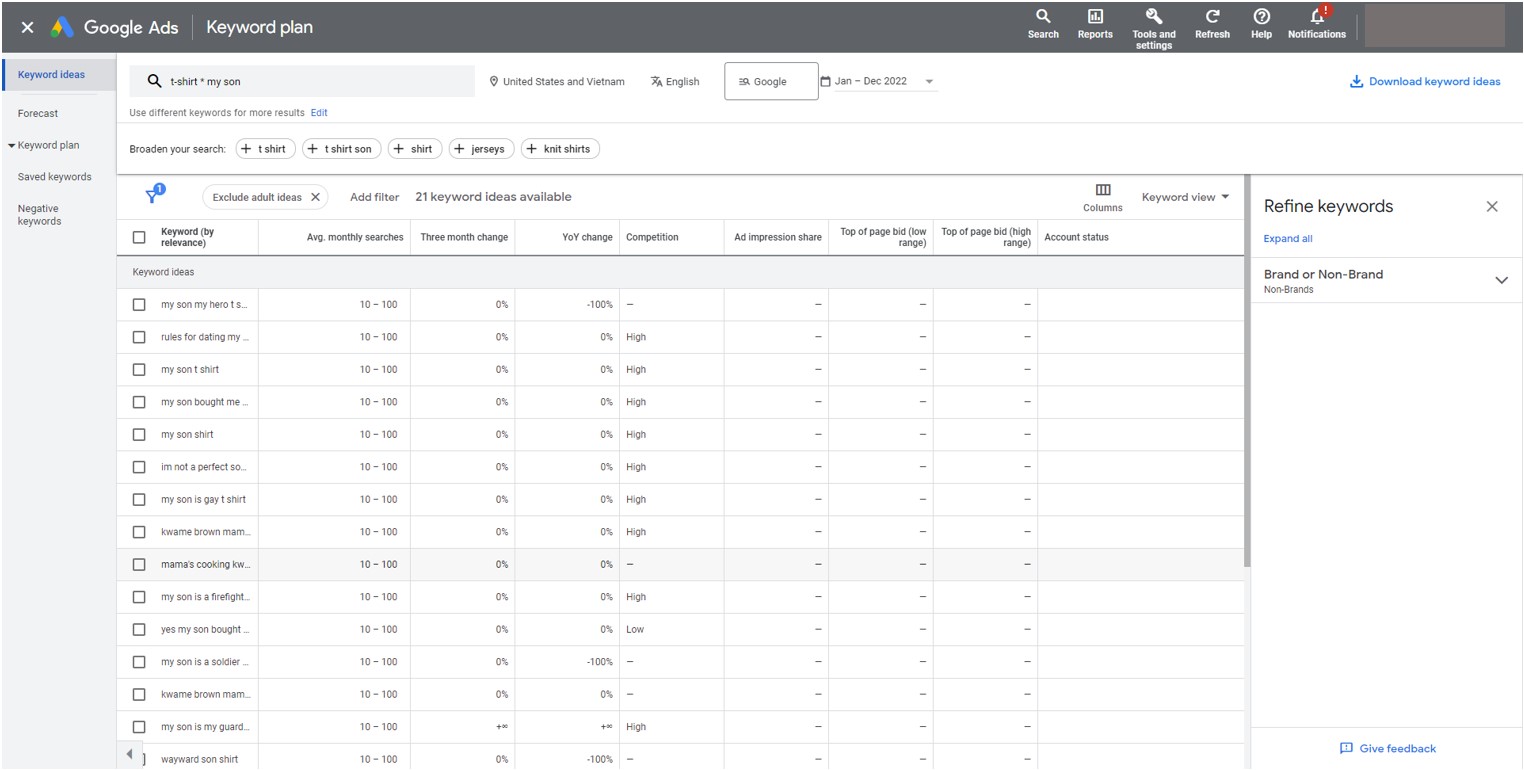Check the 'my son is a firefight...' row
The width and height of the screenshot is (1524, 770).
click(139, 597)
